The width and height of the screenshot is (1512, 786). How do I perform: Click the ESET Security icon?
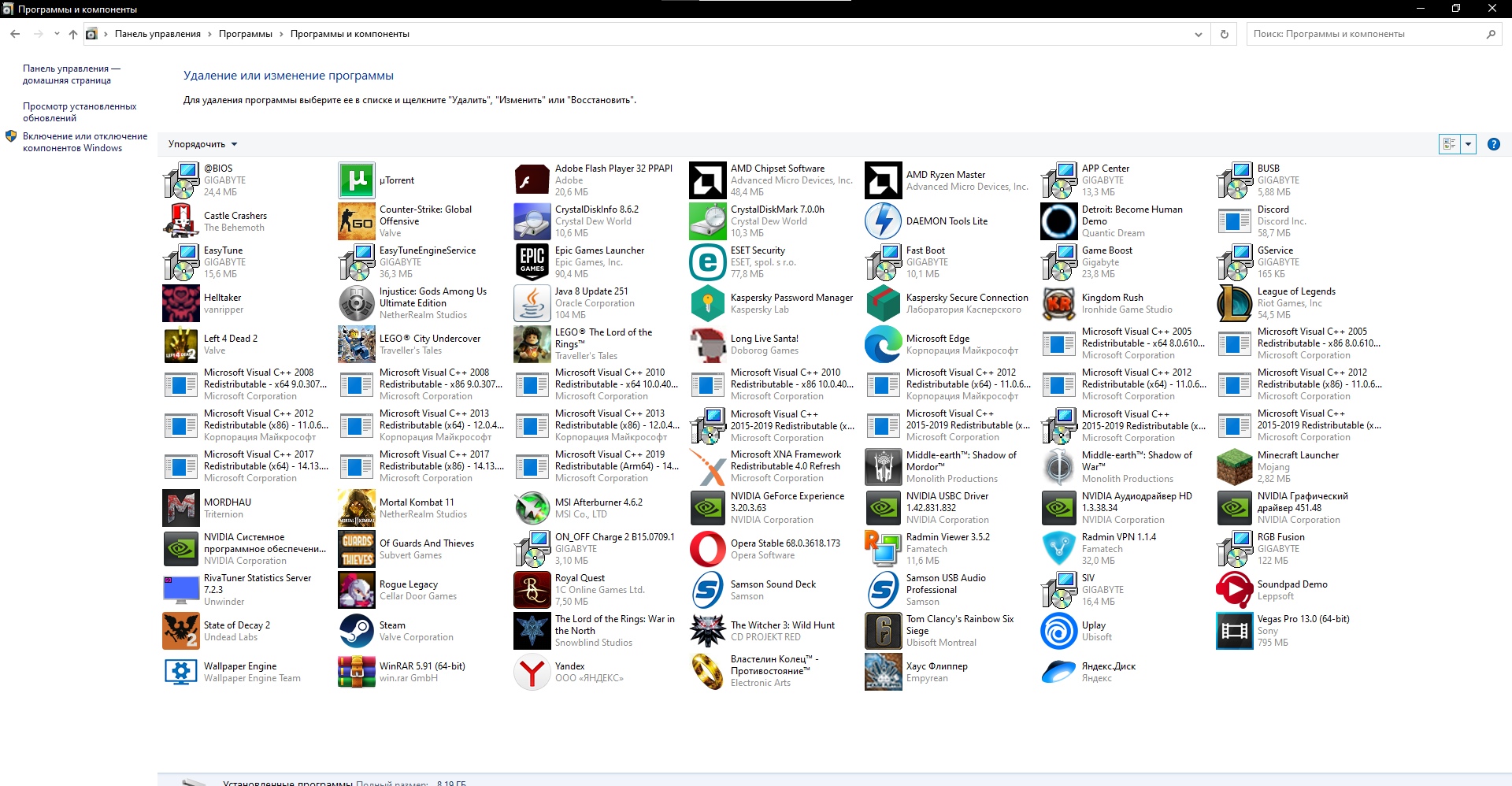[708, 262]
